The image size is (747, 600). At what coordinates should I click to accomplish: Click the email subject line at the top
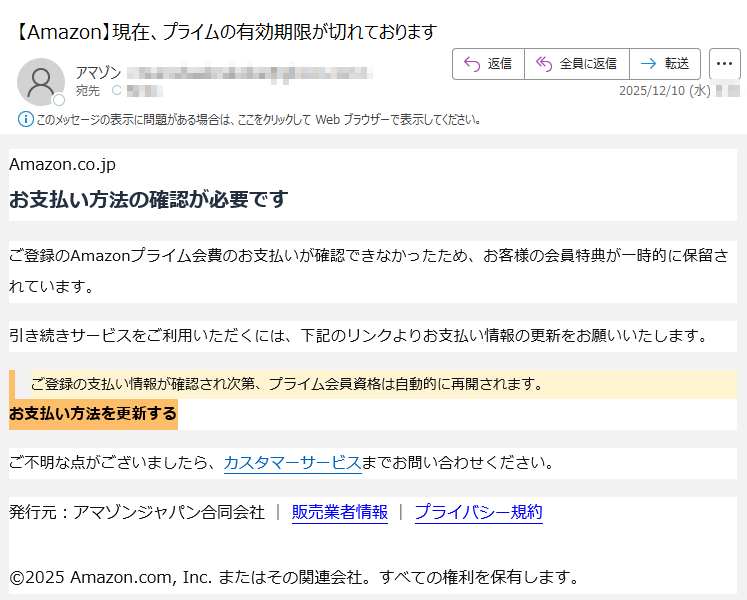[x=228, y=32]
